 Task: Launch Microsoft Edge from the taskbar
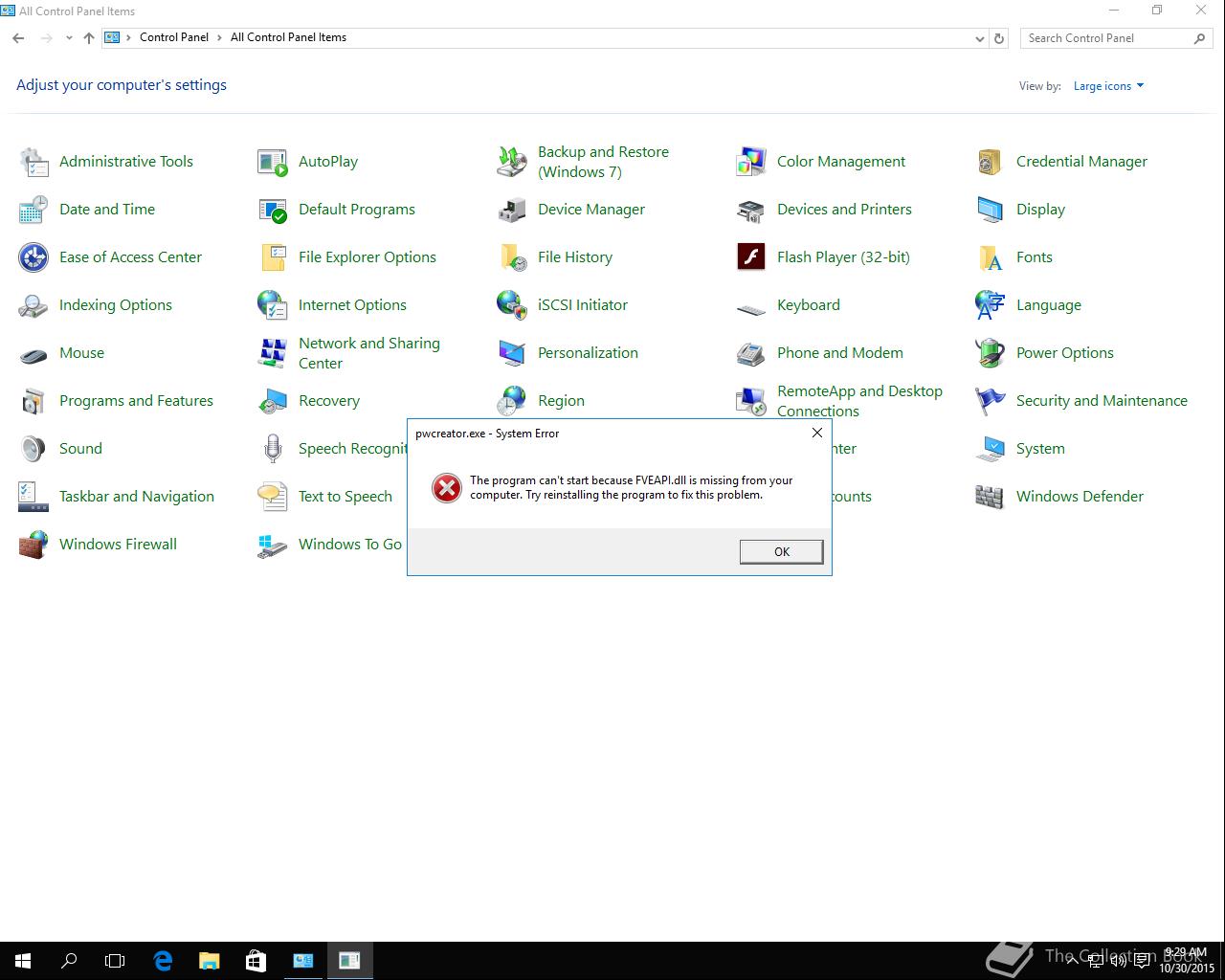tap(163, 961)
